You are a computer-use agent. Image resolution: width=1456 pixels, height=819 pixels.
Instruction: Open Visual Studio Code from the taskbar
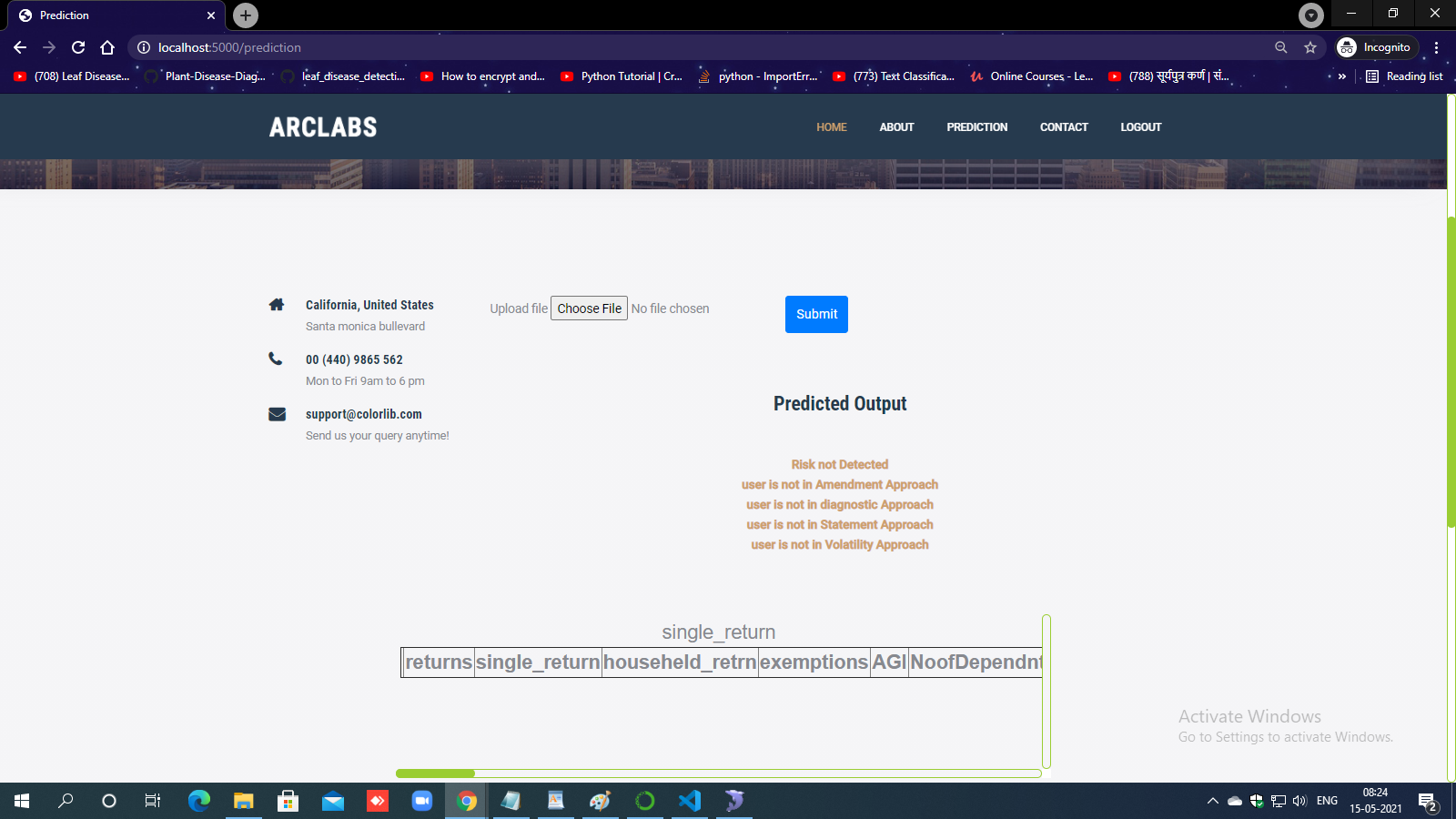point(690,801)
